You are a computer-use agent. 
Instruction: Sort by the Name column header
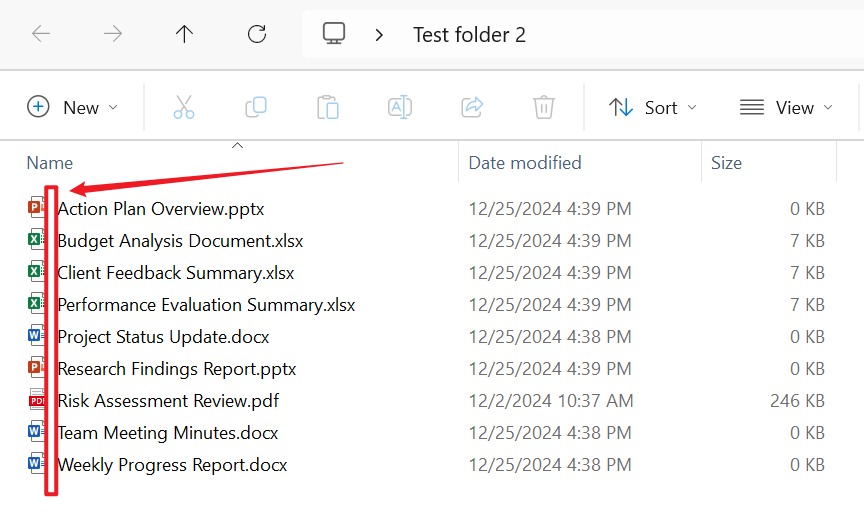point(50,163)
